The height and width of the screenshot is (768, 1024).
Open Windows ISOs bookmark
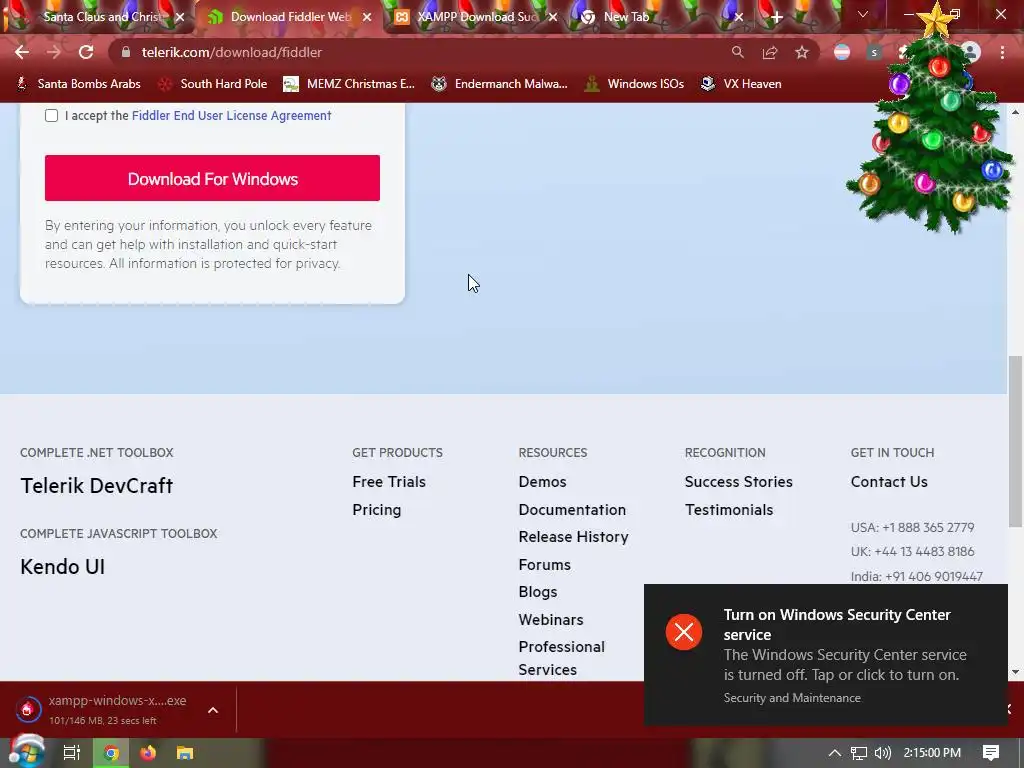click(634, 84)
